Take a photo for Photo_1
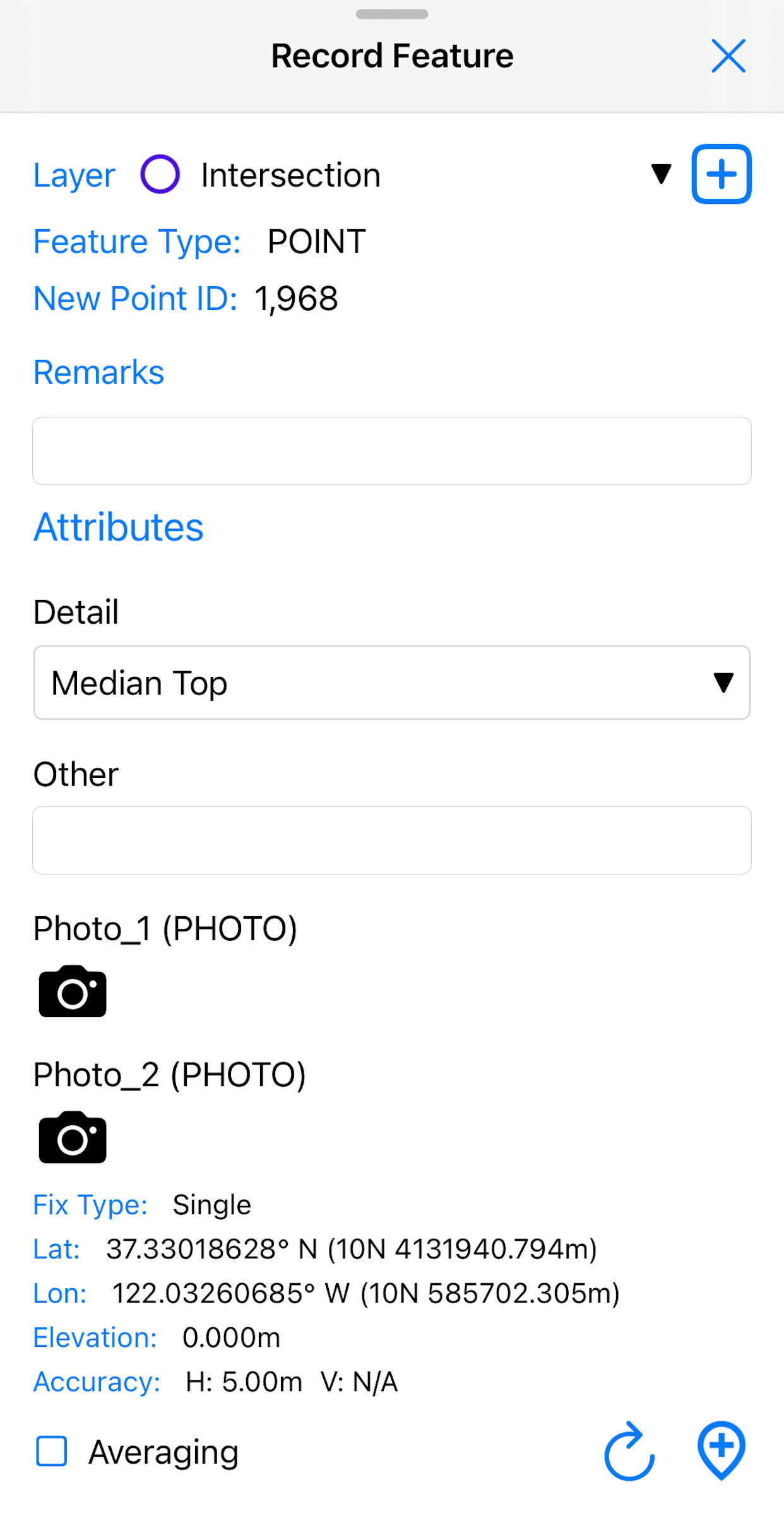Viewport: 784px width, 1535px height. coord(73,991)
